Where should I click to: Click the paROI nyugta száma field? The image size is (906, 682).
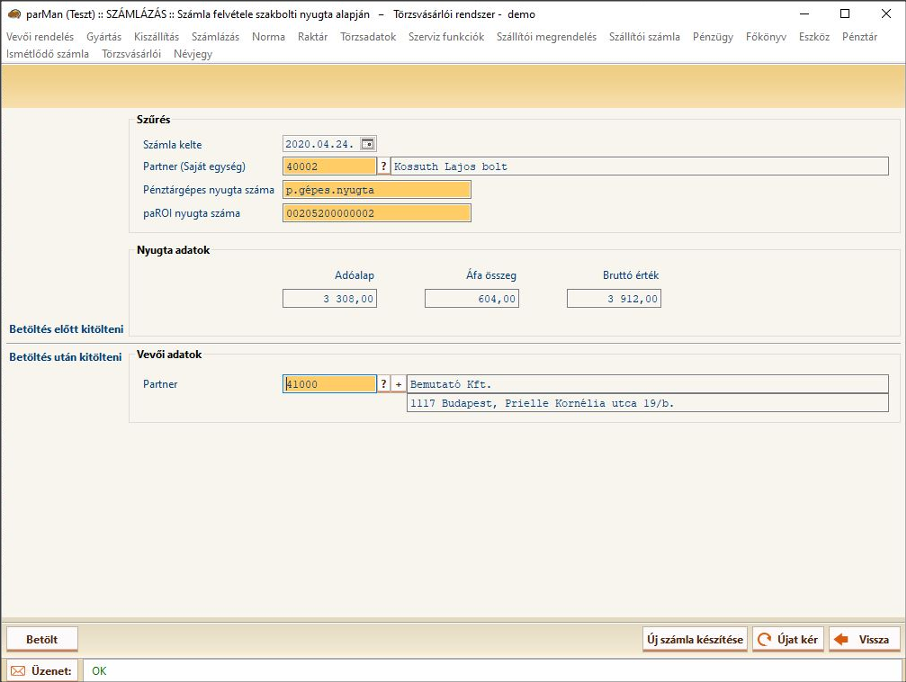(377, 213)
